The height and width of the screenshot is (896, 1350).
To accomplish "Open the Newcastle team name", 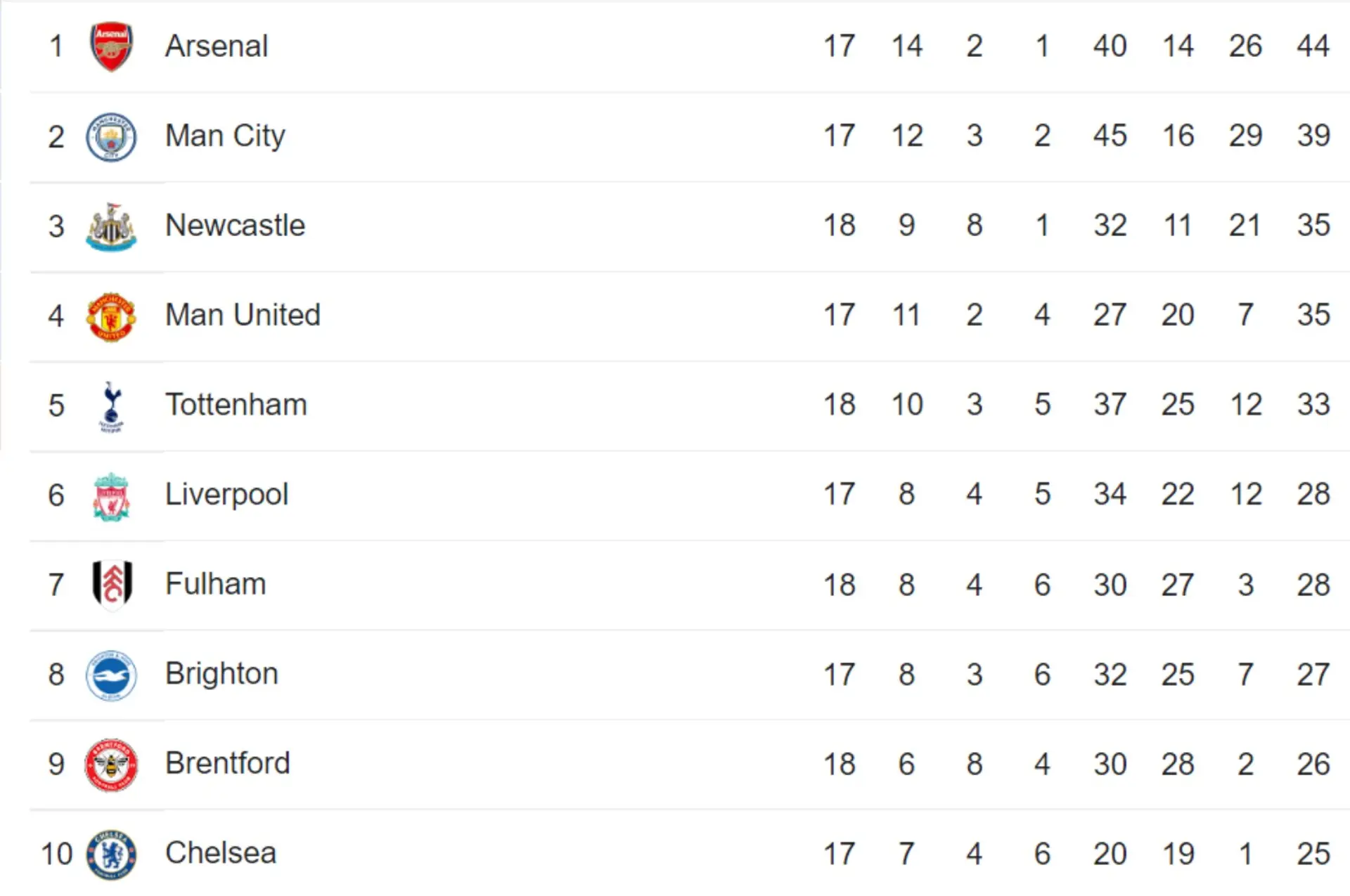I will (x=235, y=226).
